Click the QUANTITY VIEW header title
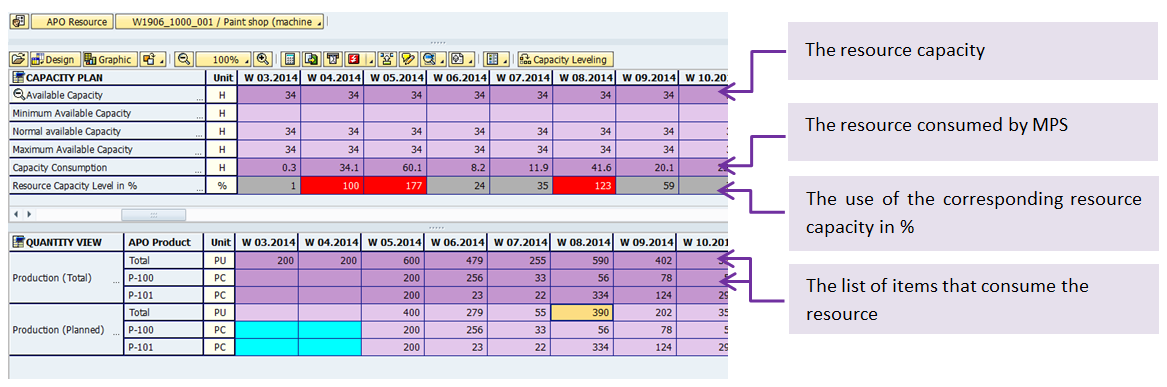This screenshot has width=1167, height=387. 64,243
